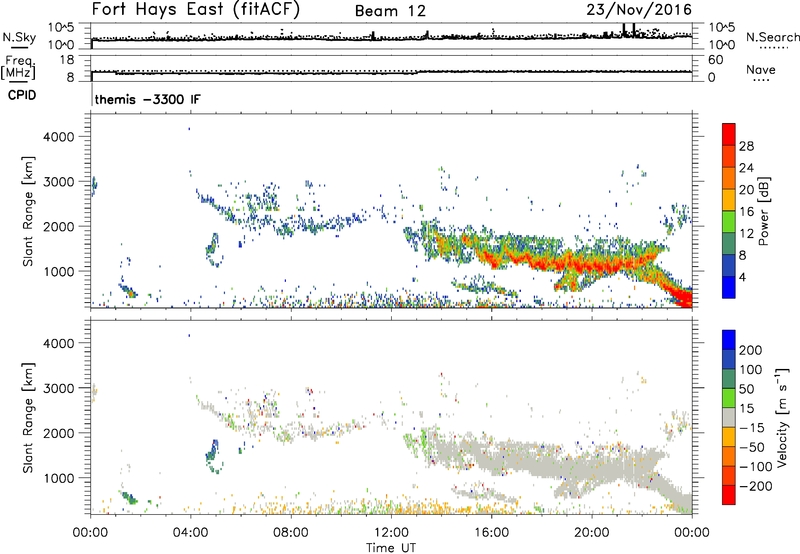
Task: Click the "16" power colorbar label
Action: pos(746,211)
